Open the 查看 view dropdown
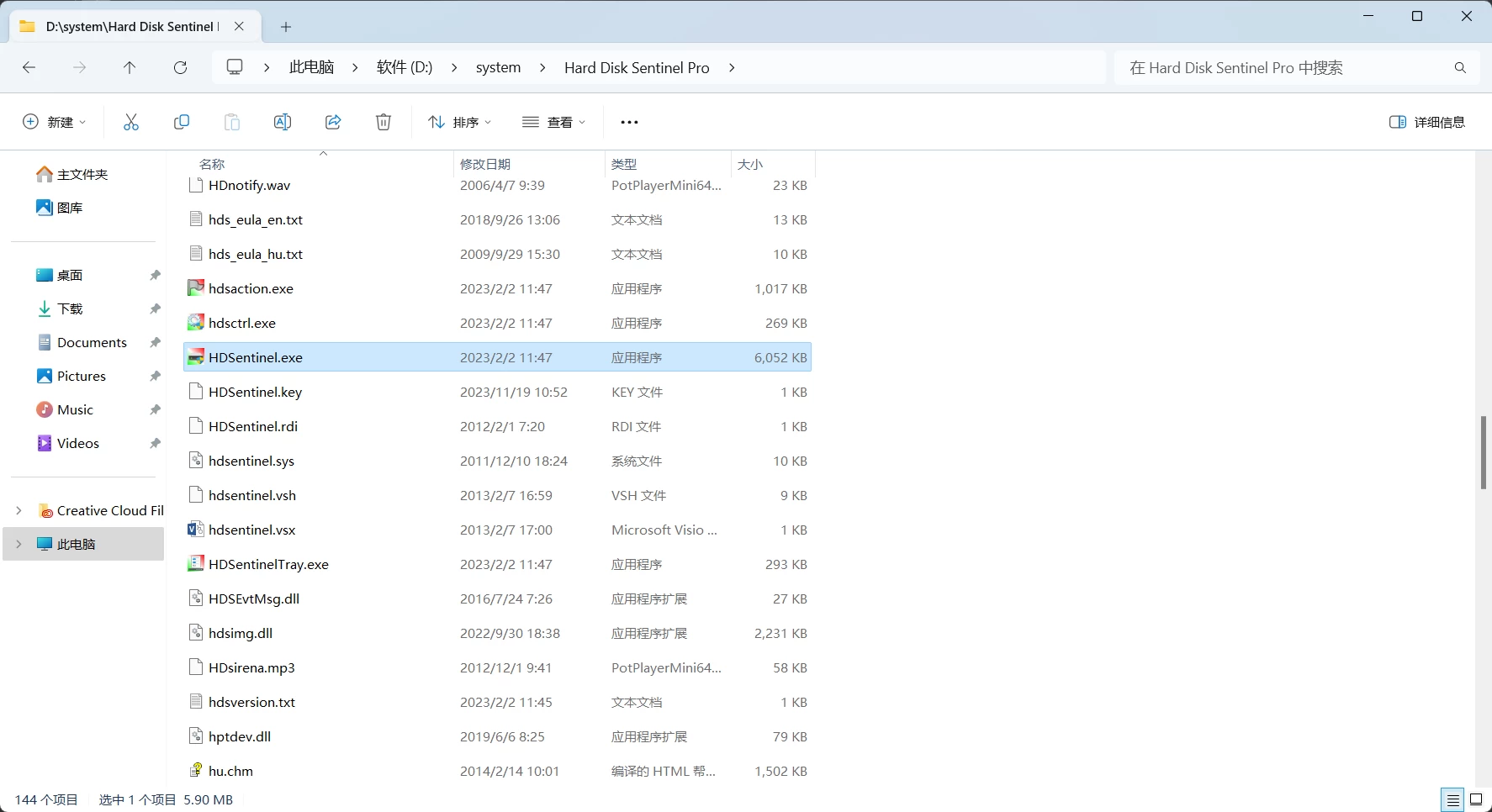 (x=554, y=122)
